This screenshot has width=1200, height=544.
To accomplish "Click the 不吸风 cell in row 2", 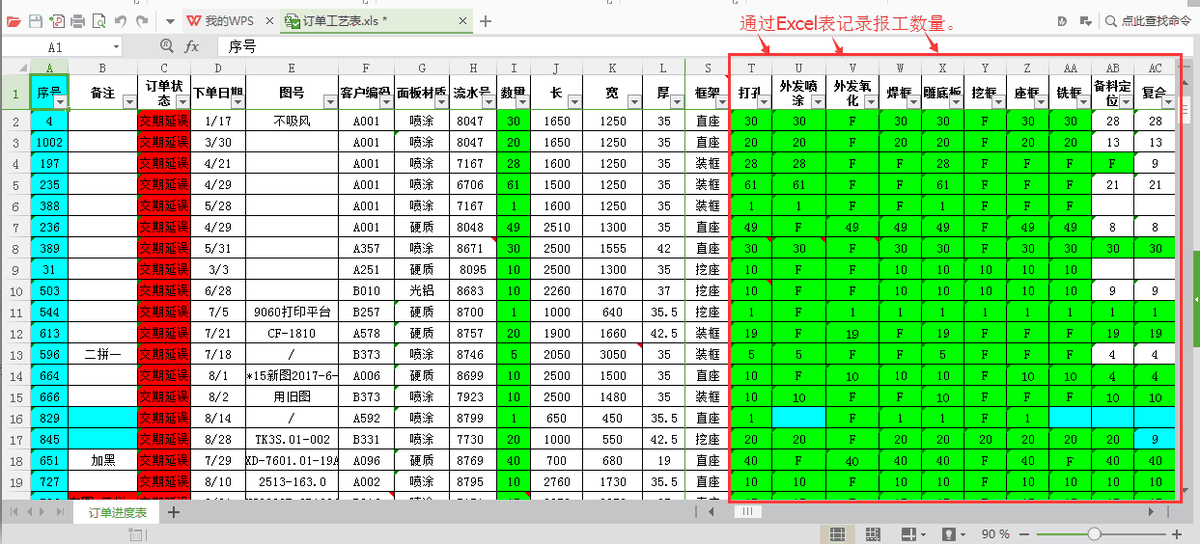I will 292,120.
